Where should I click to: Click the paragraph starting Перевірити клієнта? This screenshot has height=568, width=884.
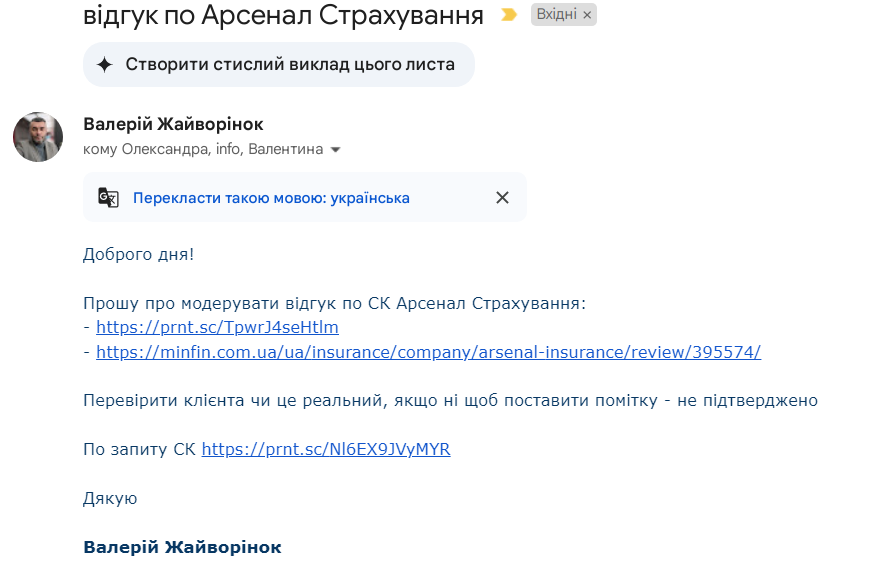(450, 401)
